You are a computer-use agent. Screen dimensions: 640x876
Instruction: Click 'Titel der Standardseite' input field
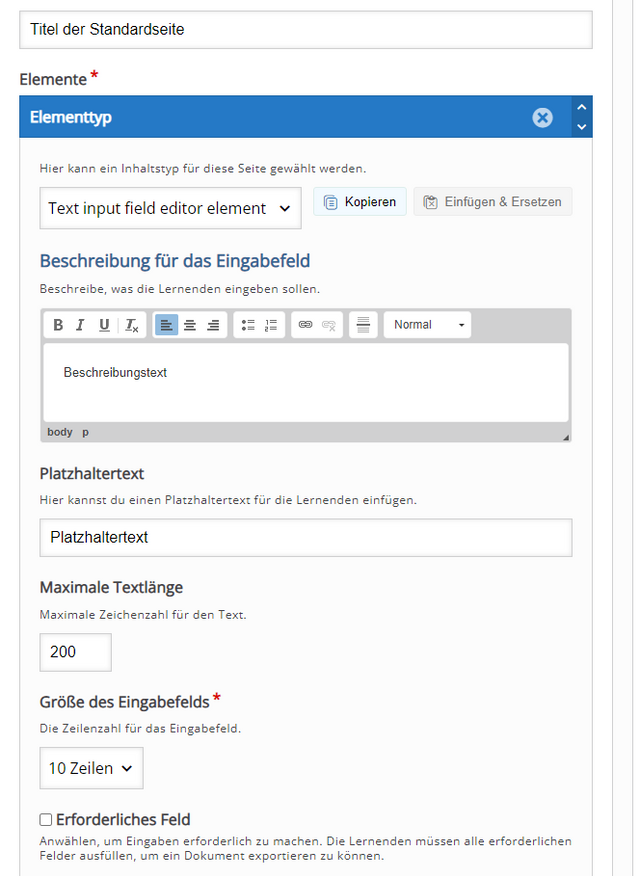click(306, 30)
